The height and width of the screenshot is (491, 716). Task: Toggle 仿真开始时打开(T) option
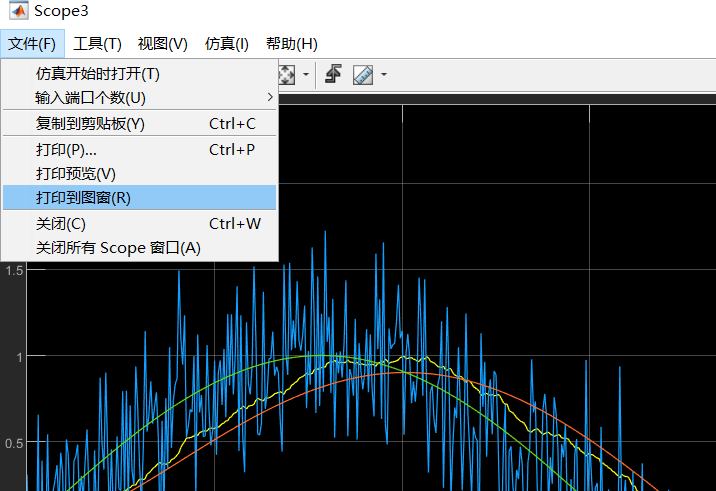140,74
